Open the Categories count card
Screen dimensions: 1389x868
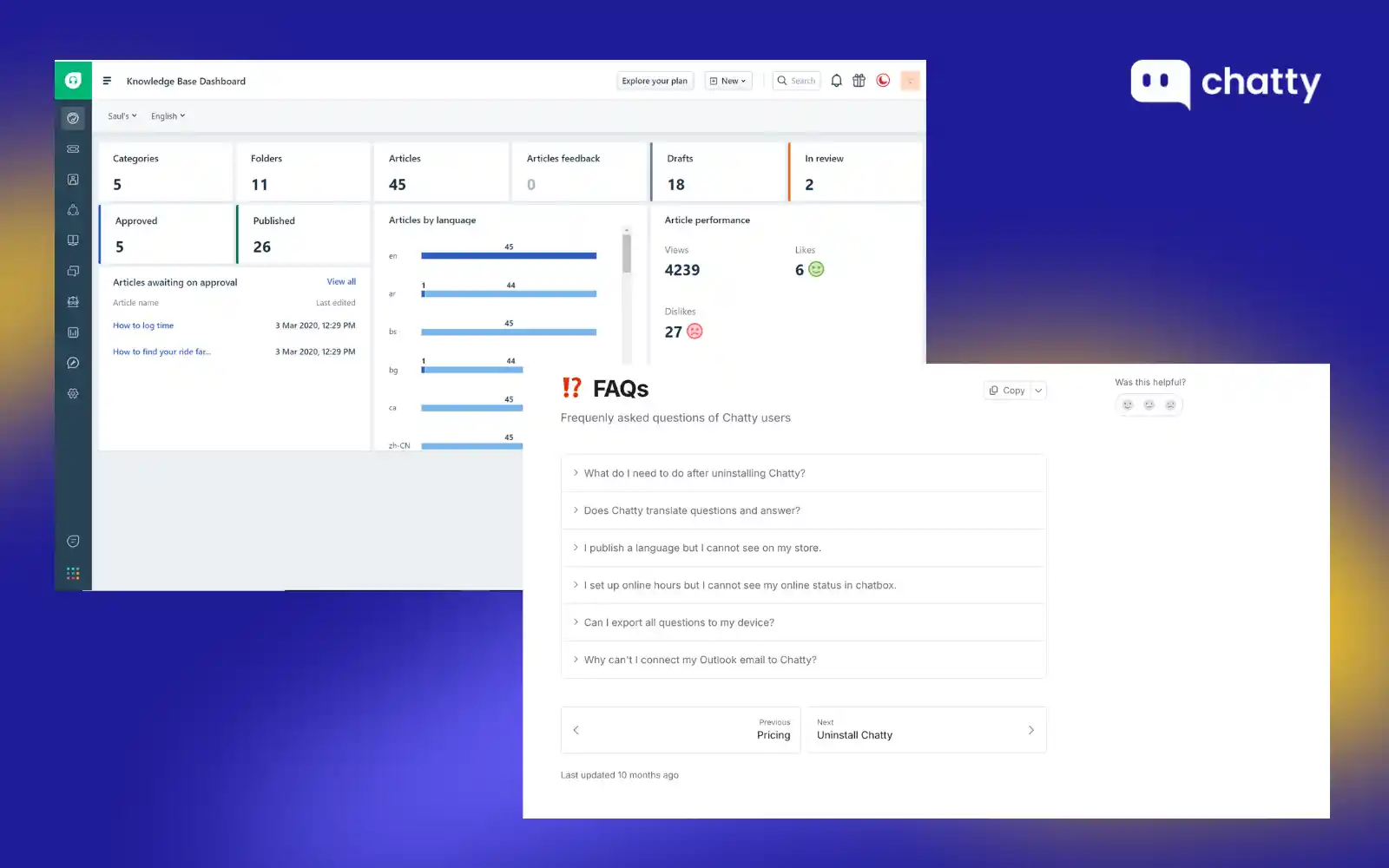click(x=165, y=172)
